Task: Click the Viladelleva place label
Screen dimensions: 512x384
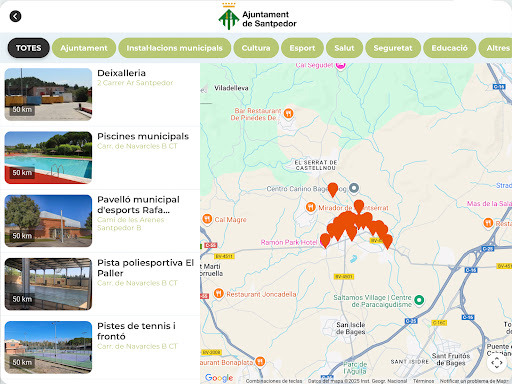Action: click(231, 88)
